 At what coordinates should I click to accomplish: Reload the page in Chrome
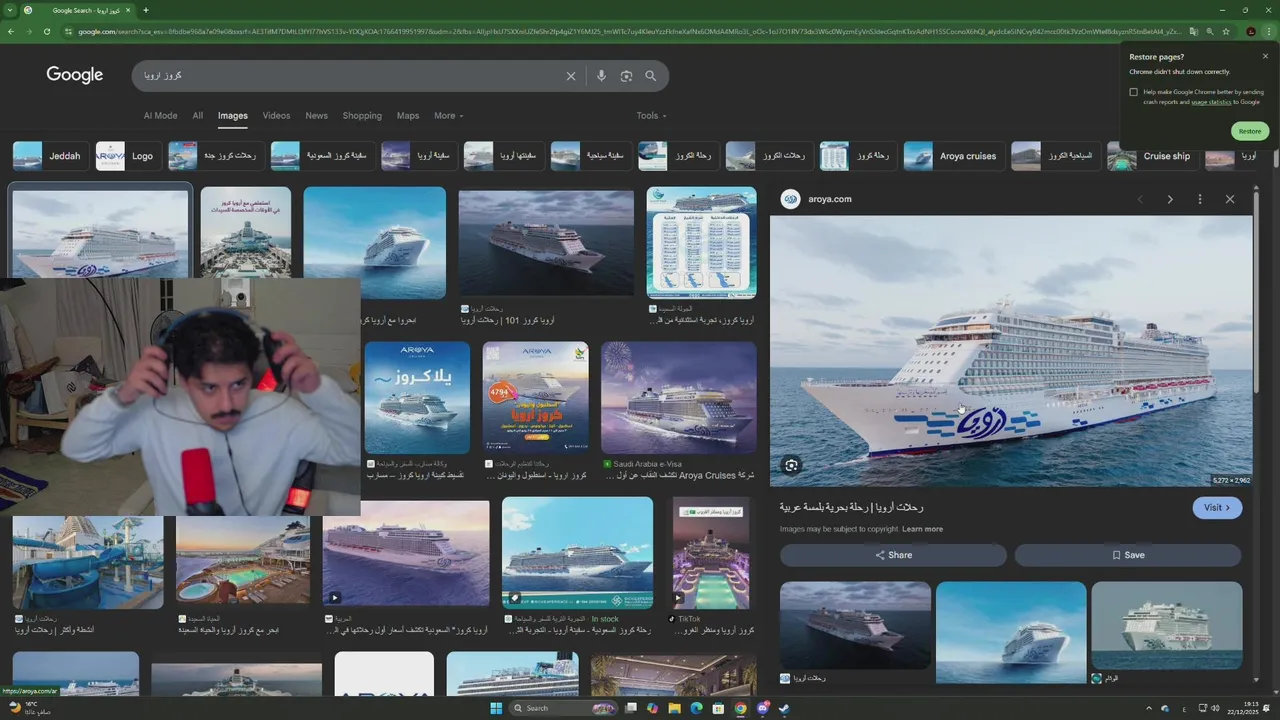46,32
